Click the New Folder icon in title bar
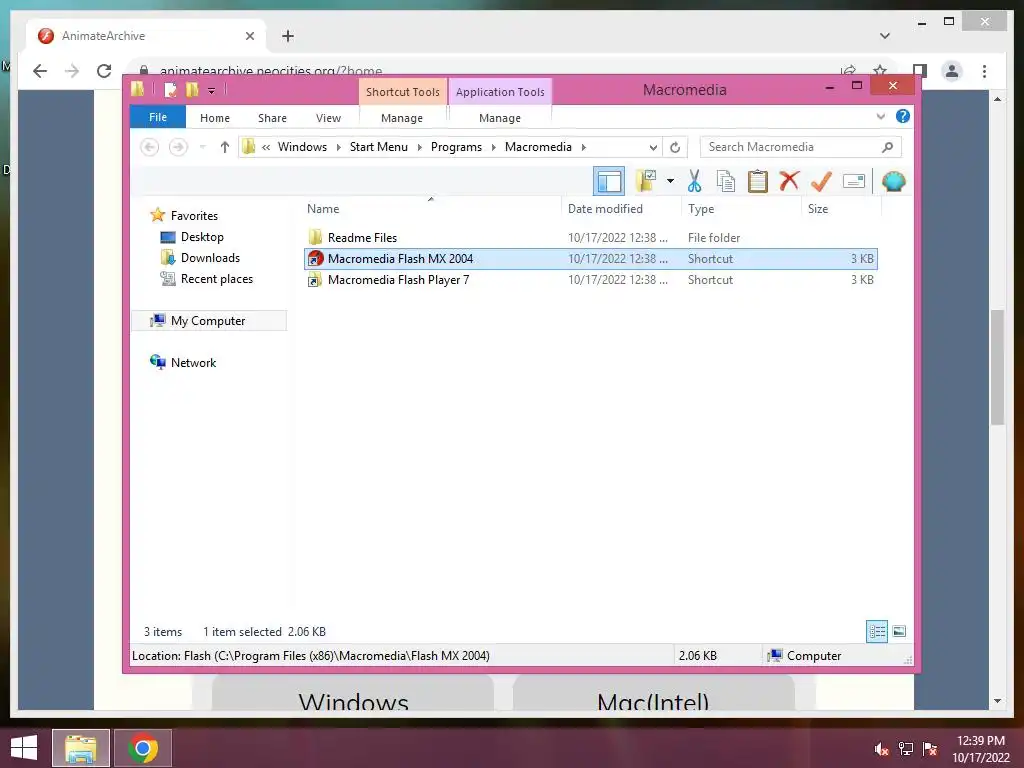 click(192, 89)
